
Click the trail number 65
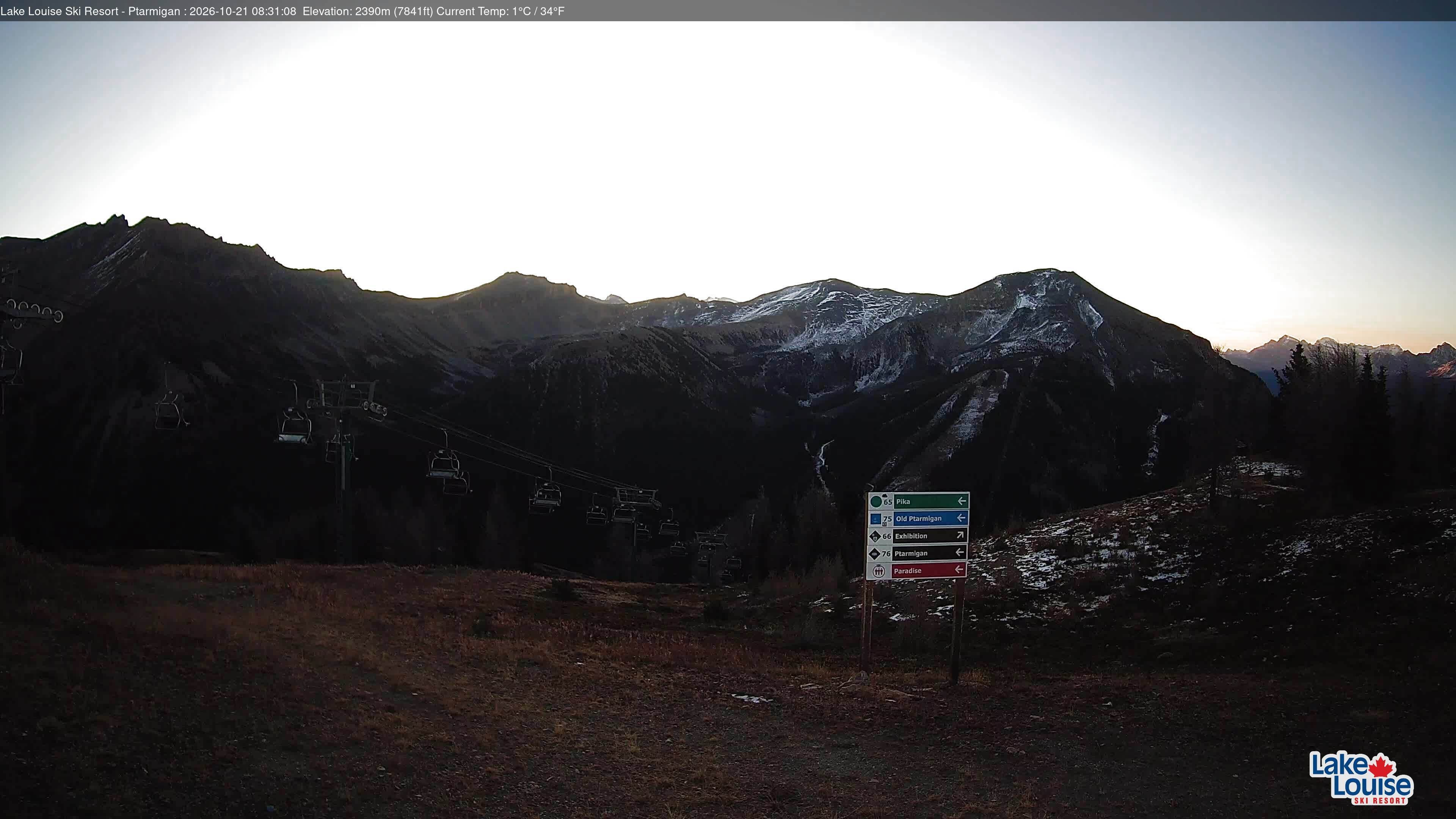coord(888,502)
